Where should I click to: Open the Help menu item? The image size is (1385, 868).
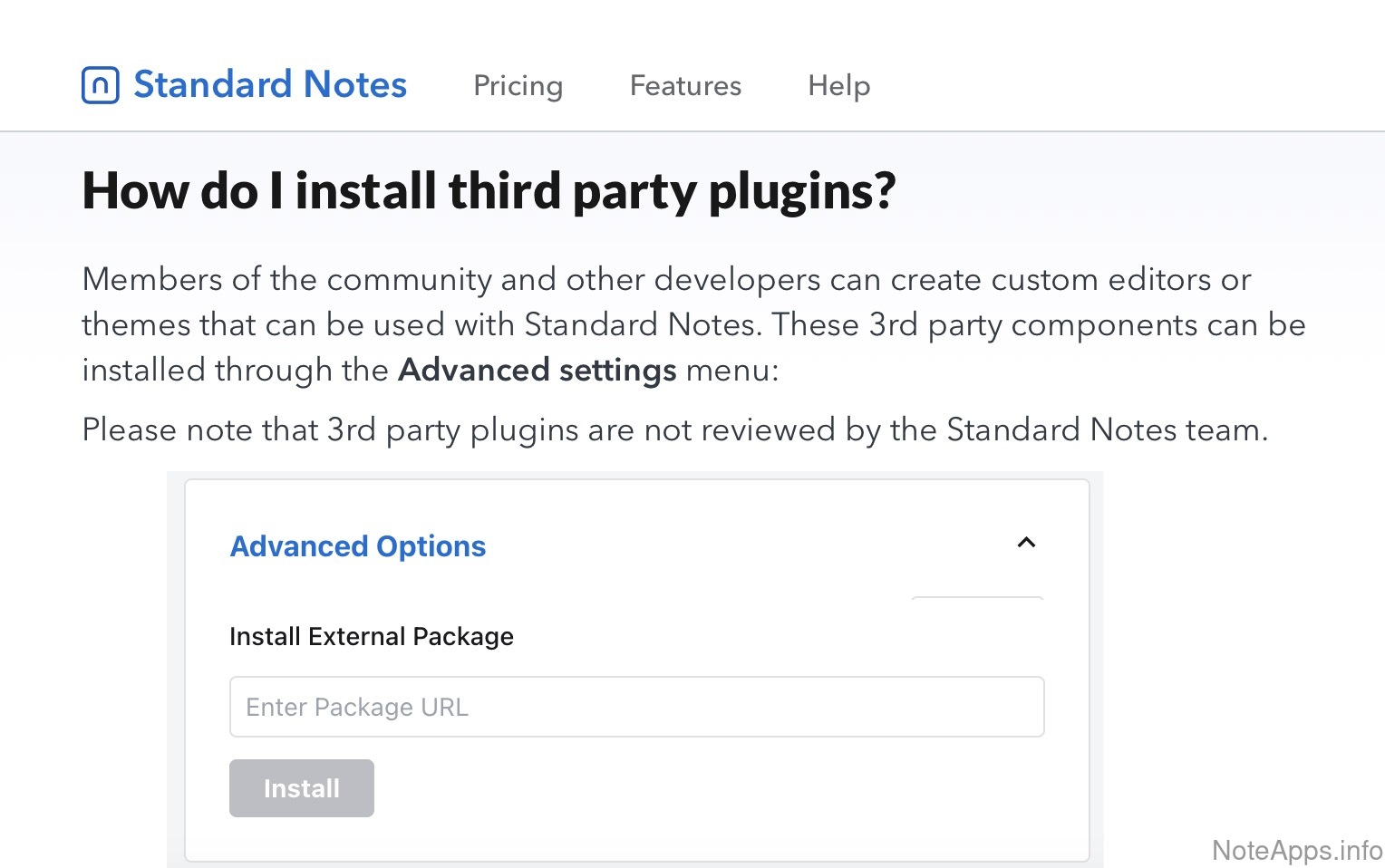[838, 85]
